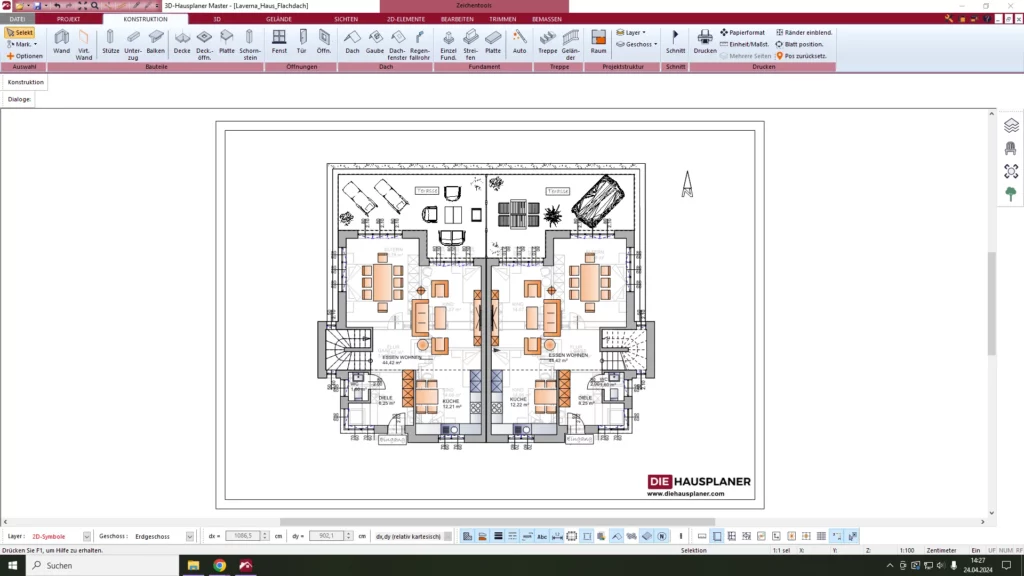Click Blatt position. button

click(x=799, y=44)
